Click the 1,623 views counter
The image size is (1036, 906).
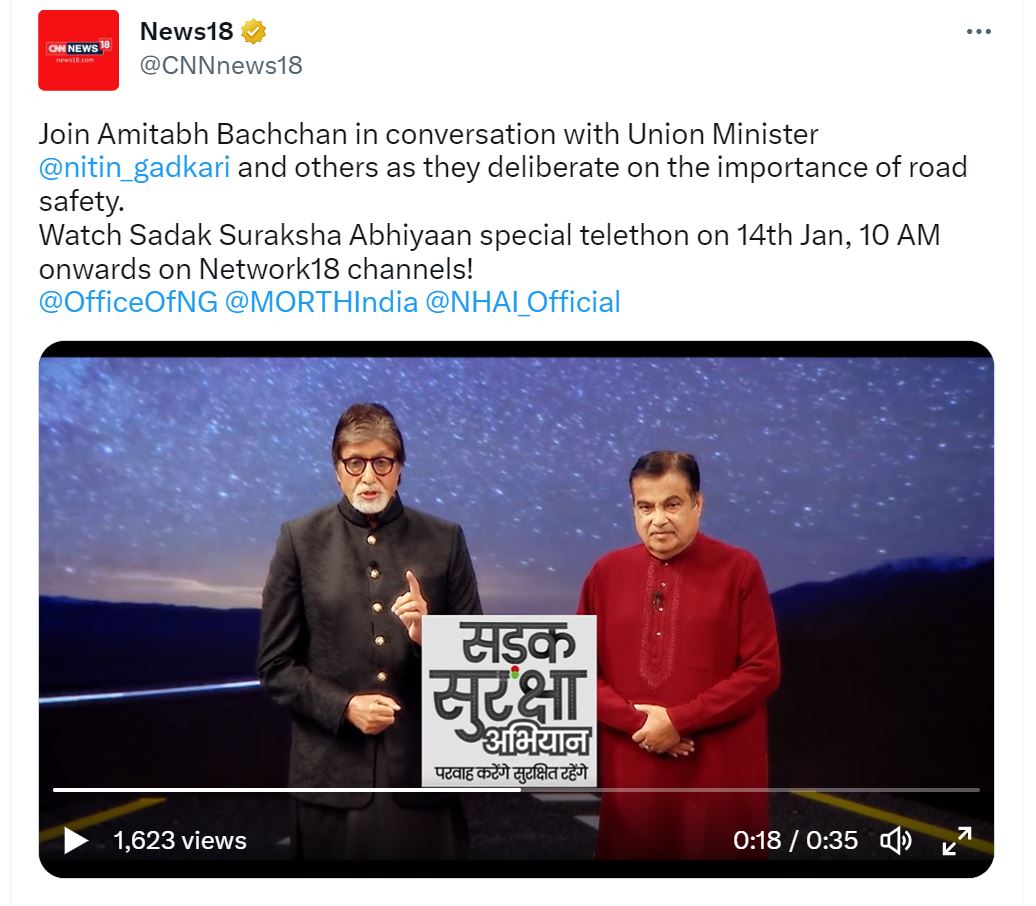tap(180, 841)
